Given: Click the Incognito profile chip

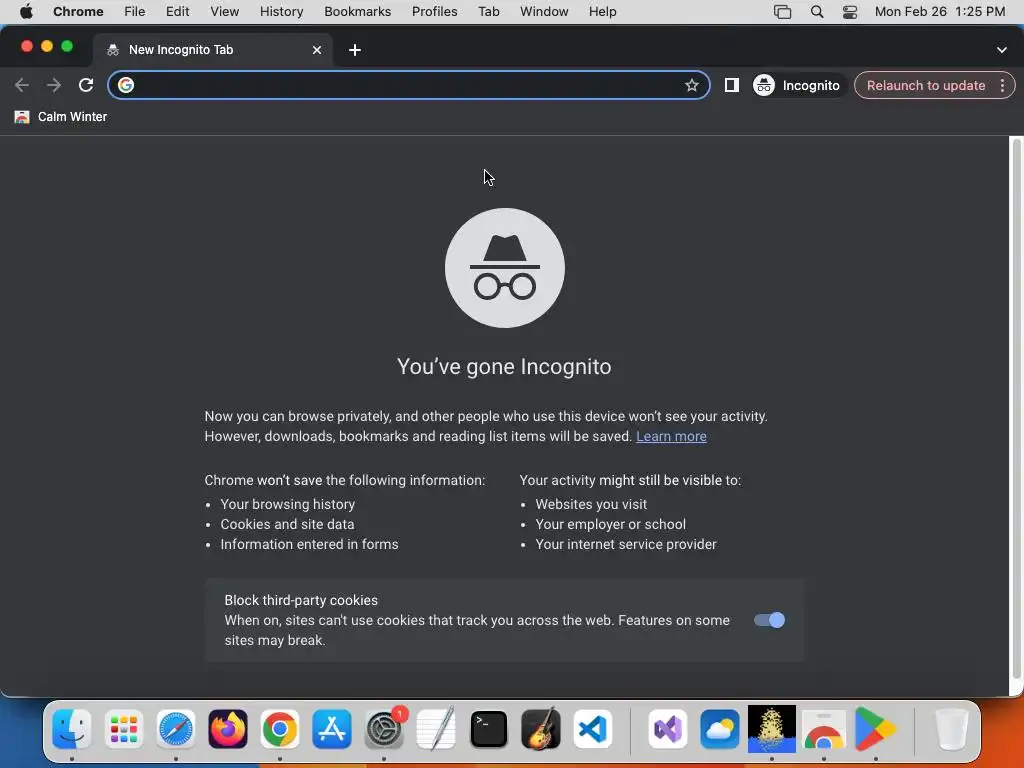Looking at the screenshot, I should tap(797, 85).
